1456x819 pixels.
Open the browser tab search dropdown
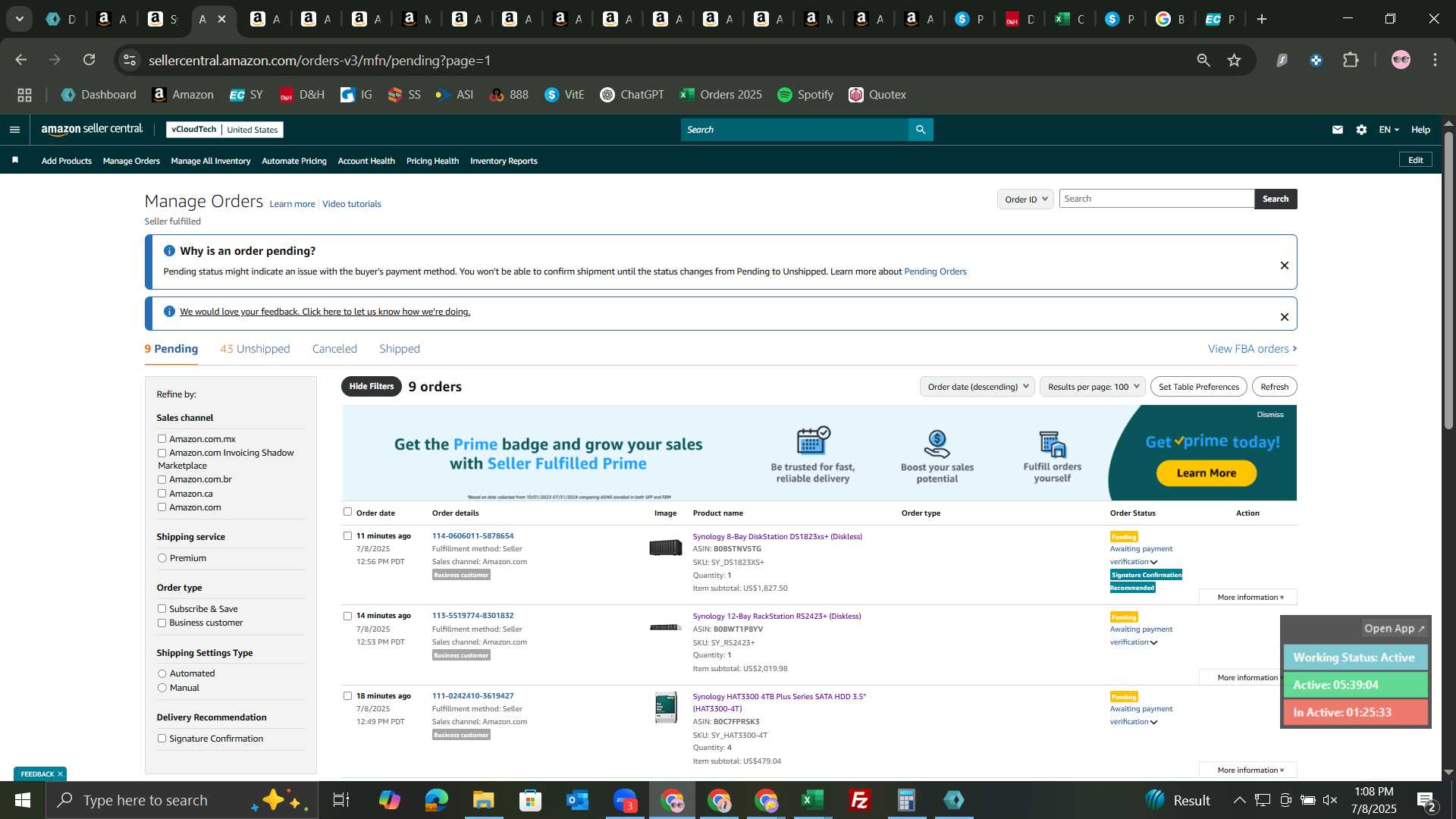click(19, 19)
